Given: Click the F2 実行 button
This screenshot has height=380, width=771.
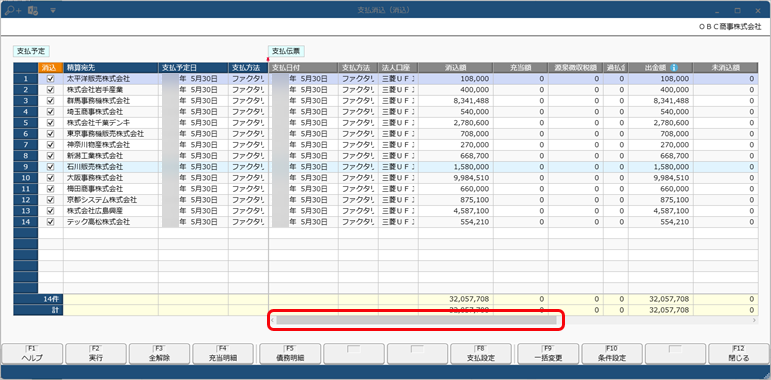Looking at the screenshot, I should 96,353.
